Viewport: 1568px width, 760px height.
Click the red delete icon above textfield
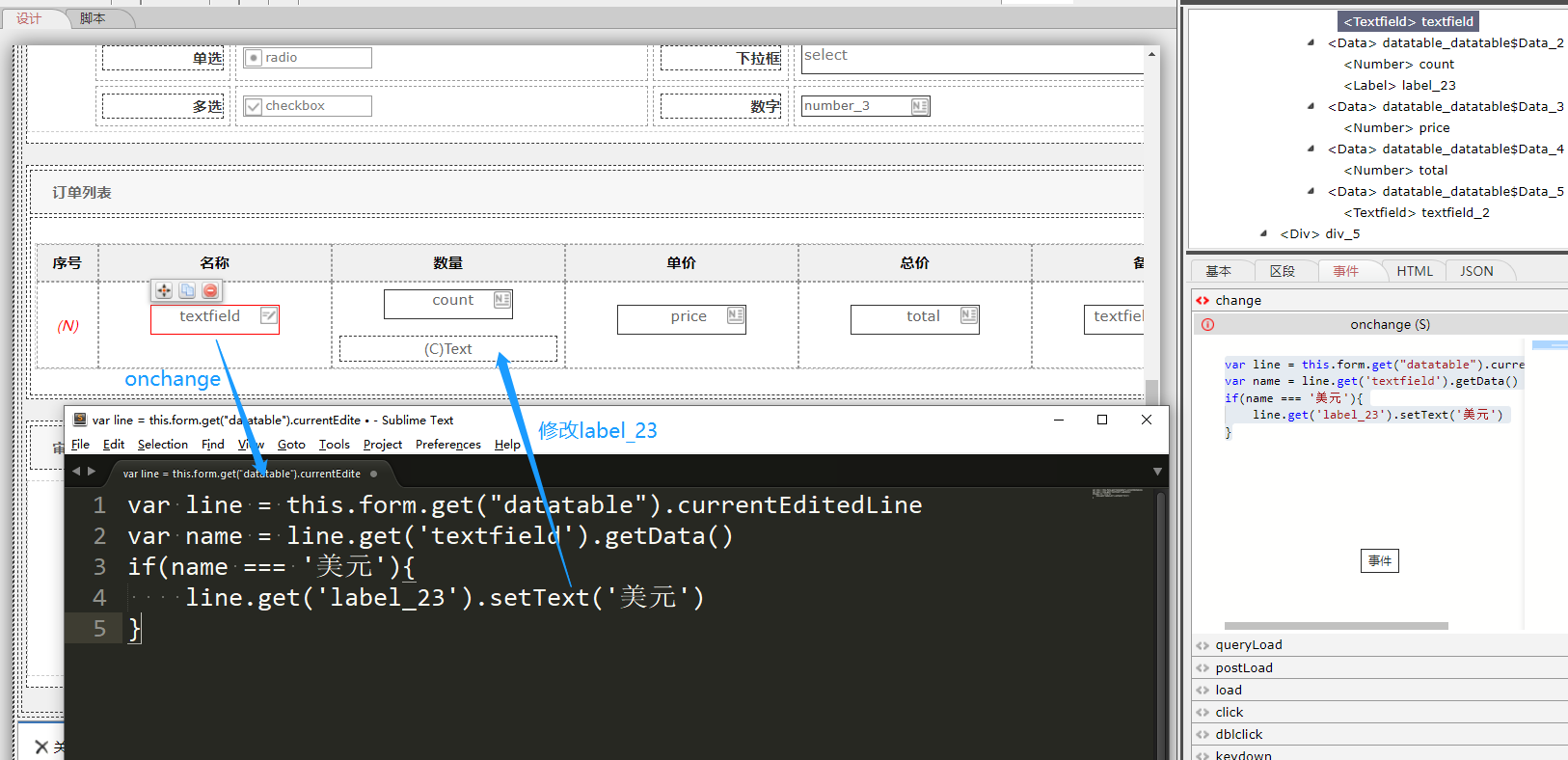210,290
